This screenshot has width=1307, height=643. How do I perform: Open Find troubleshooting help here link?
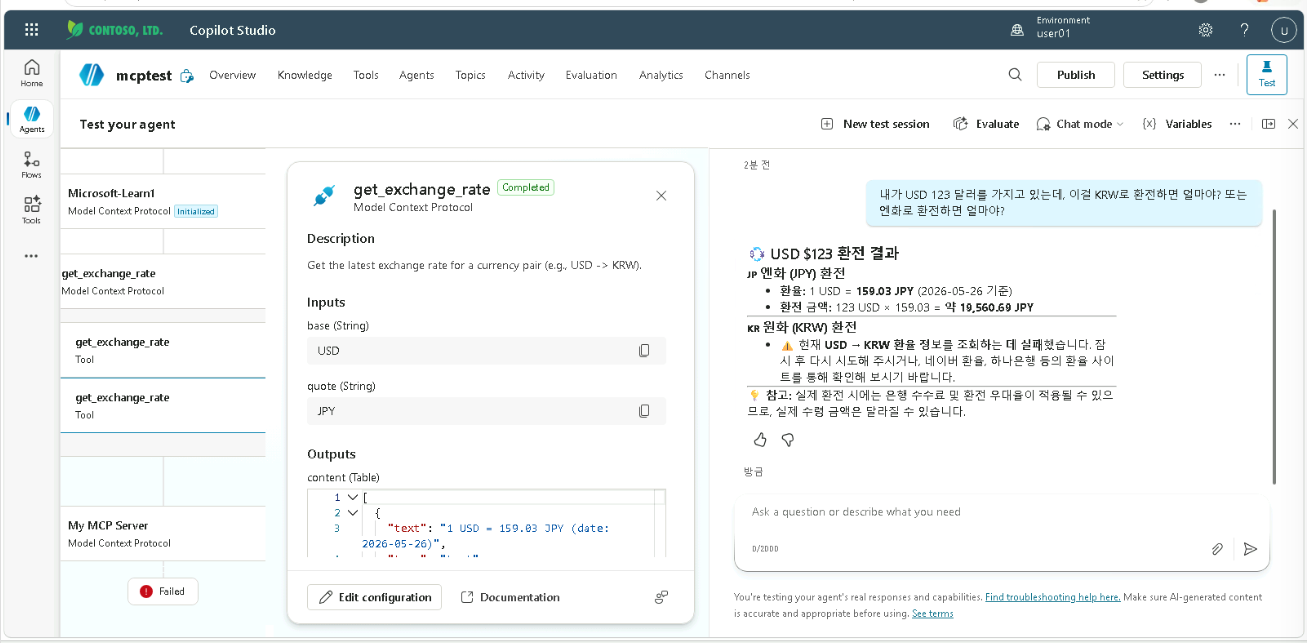tap(1052, 597)
